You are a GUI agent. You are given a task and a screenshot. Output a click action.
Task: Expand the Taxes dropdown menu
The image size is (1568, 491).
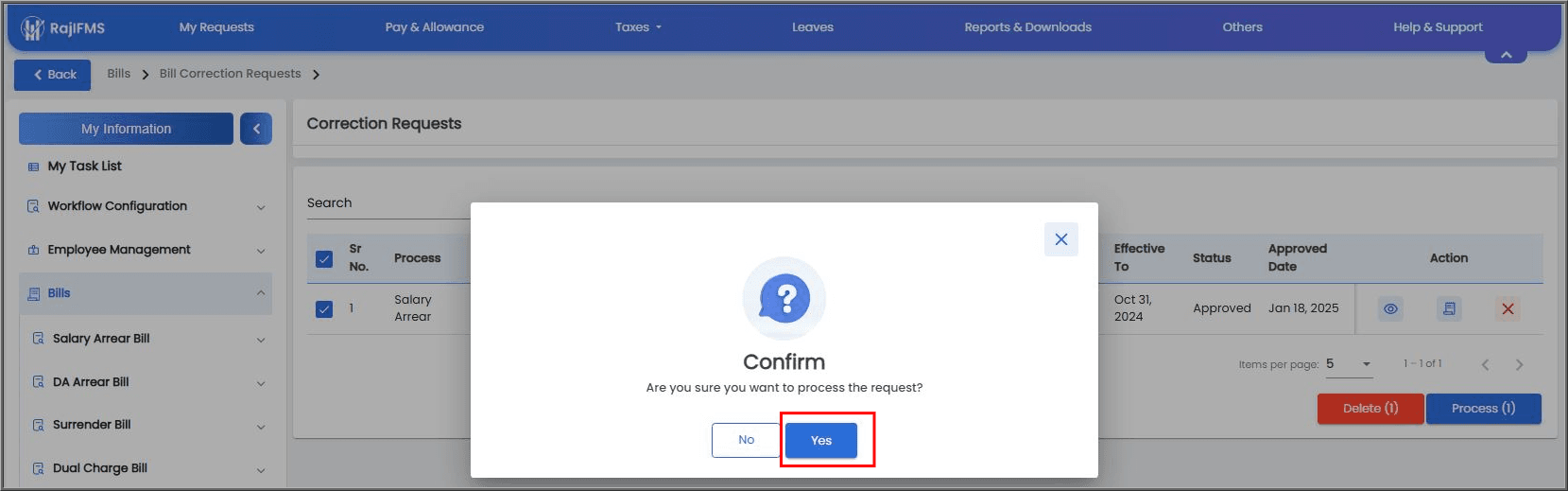coord(638,27)
